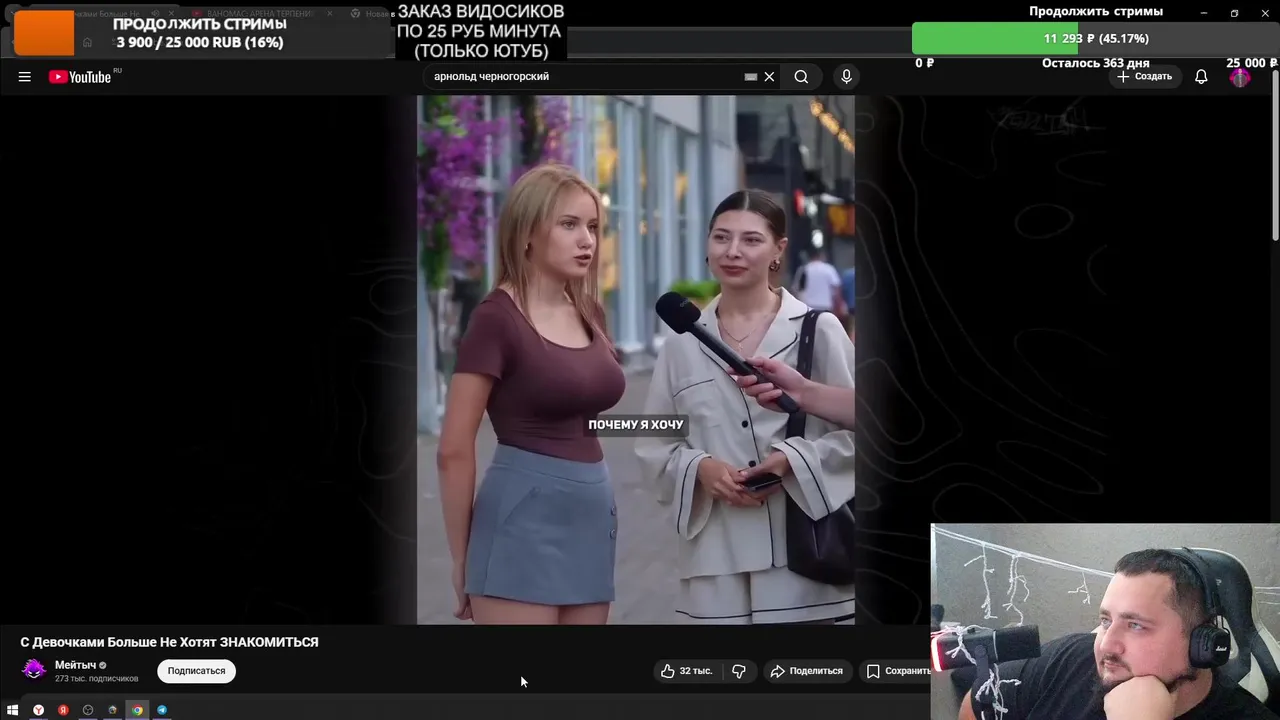Open the Создать (create) menu
Screen dimensions: 1280x720
[x=1144, y=77]
